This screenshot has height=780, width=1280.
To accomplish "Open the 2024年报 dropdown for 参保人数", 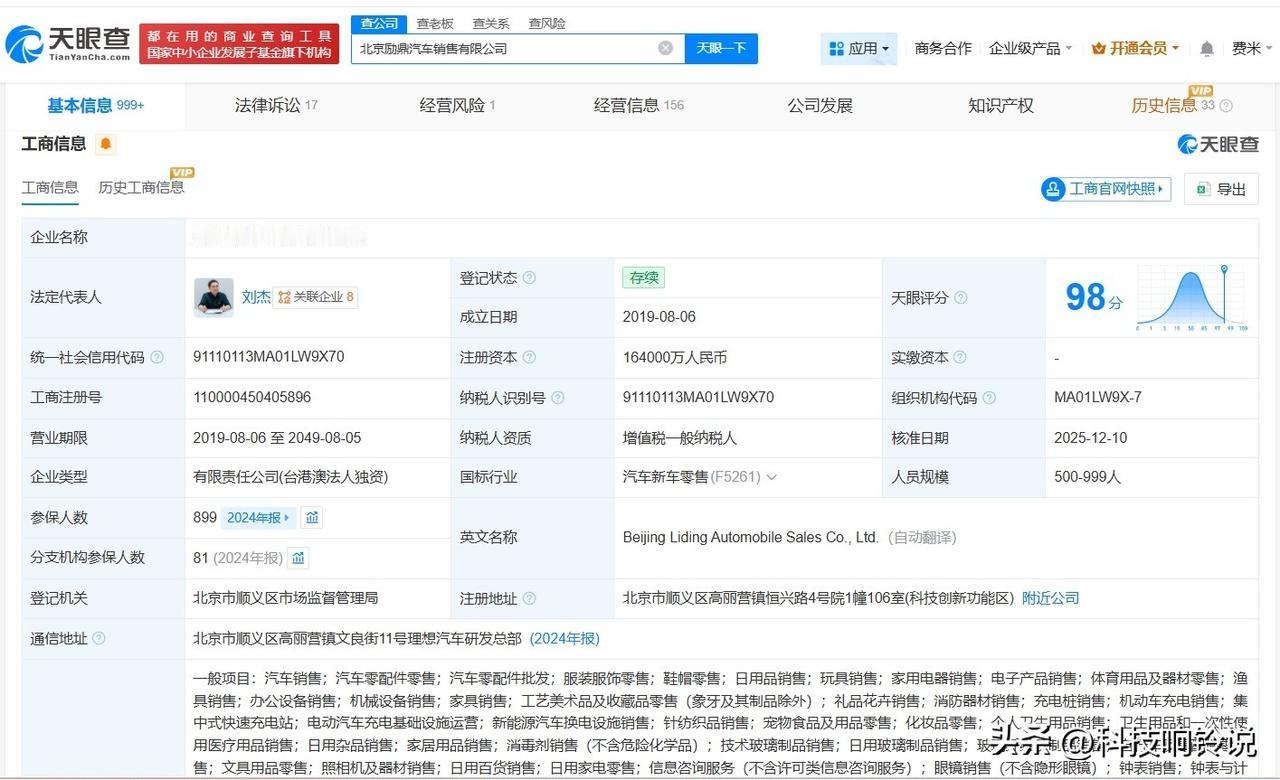I will coord(258,517).
